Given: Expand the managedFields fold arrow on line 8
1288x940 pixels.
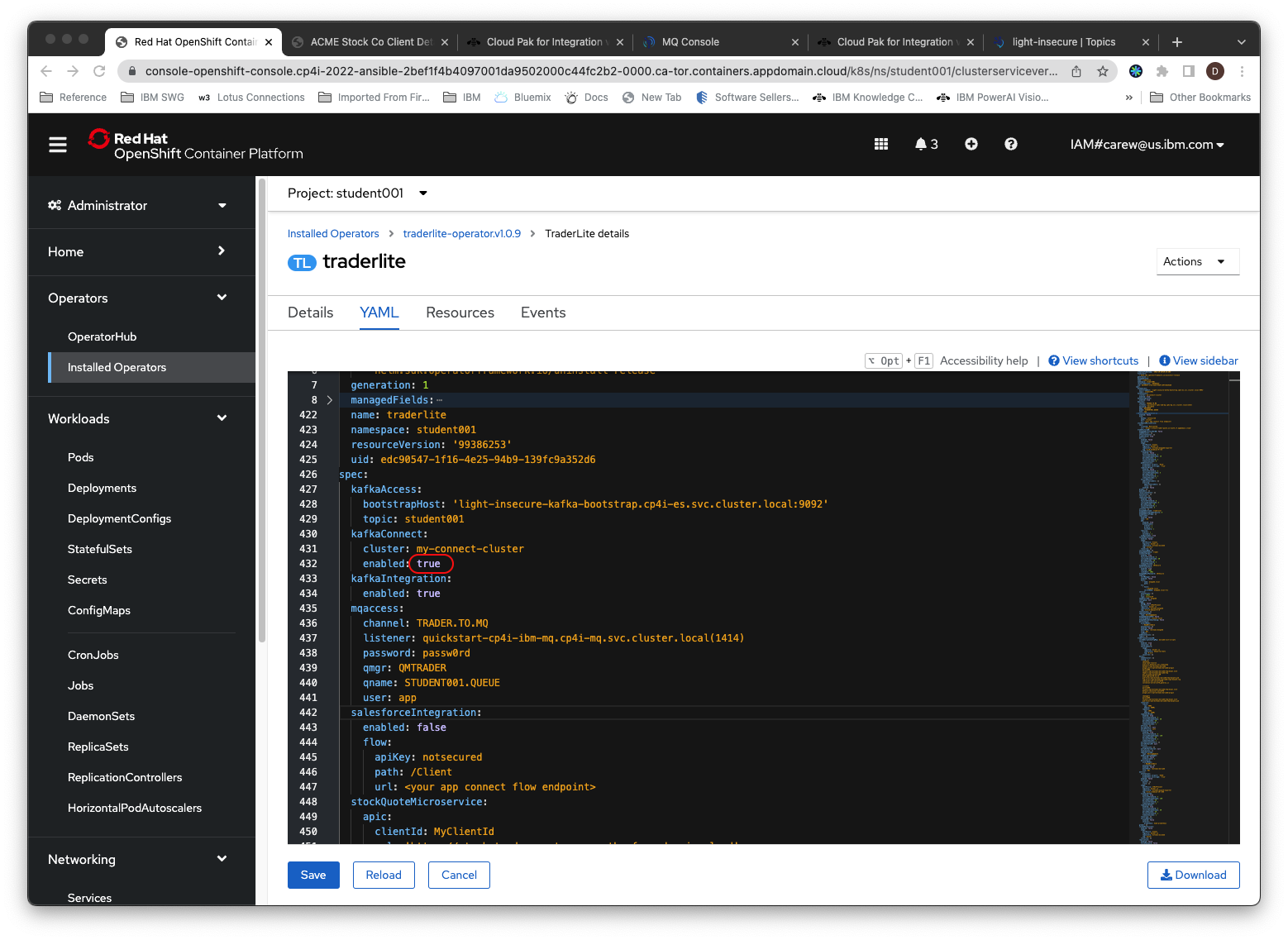Looking at the screenshot, I should (330, 400).
